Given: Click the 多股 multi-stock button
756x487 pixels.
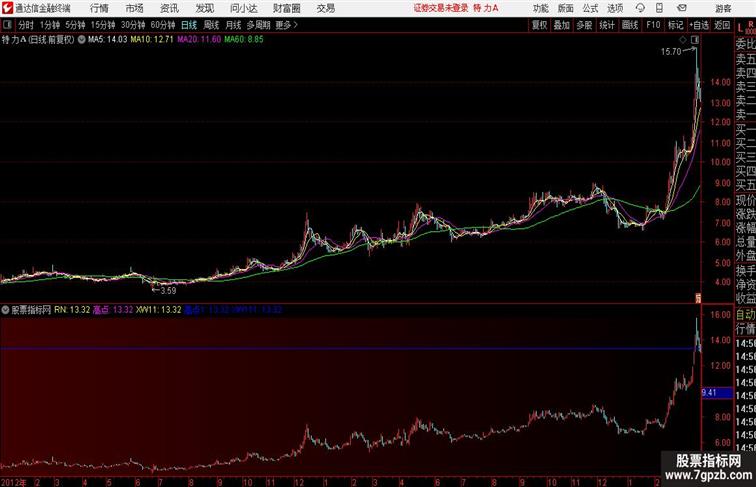Looking at the screenshot, I should [584, 25].
